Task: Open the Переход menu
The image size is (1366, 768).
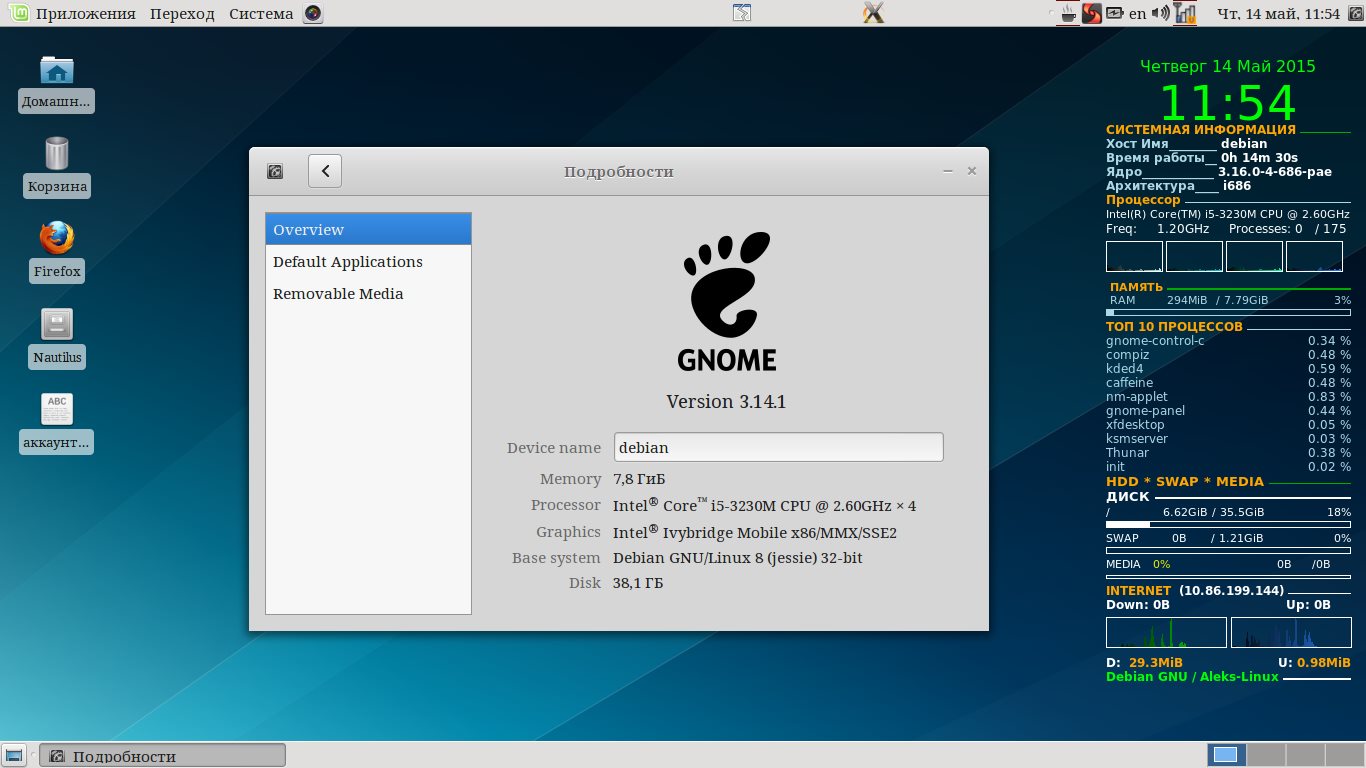Action: [182, 14]
